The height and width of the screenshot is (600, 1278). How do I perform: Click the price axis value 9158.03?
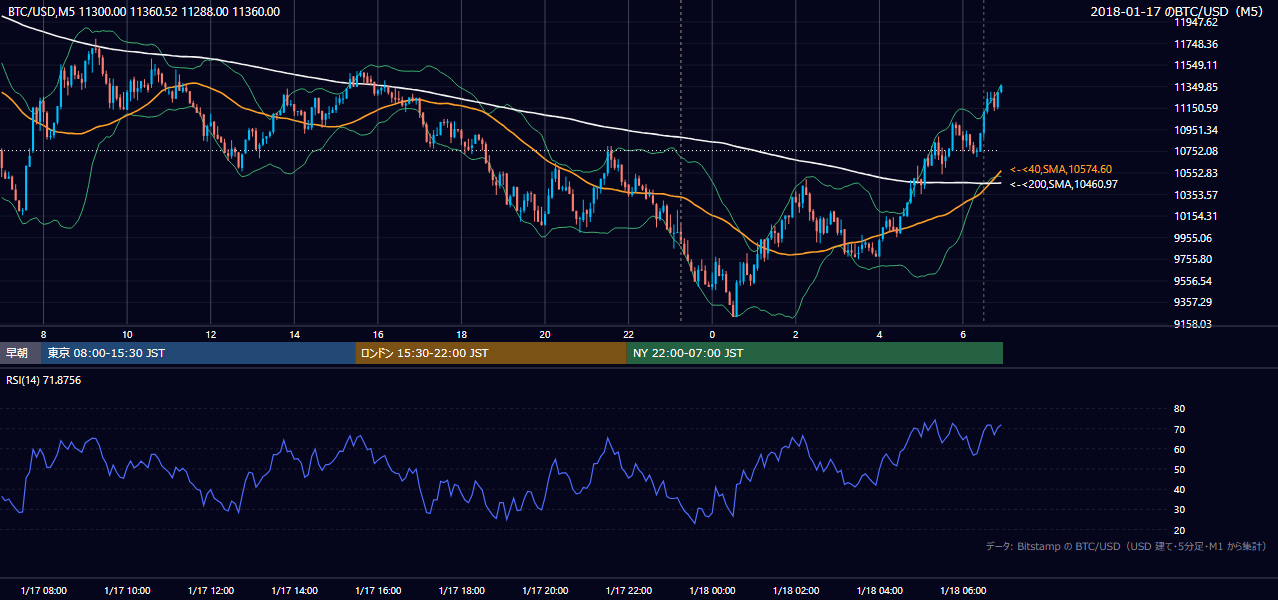[1195, 324]
